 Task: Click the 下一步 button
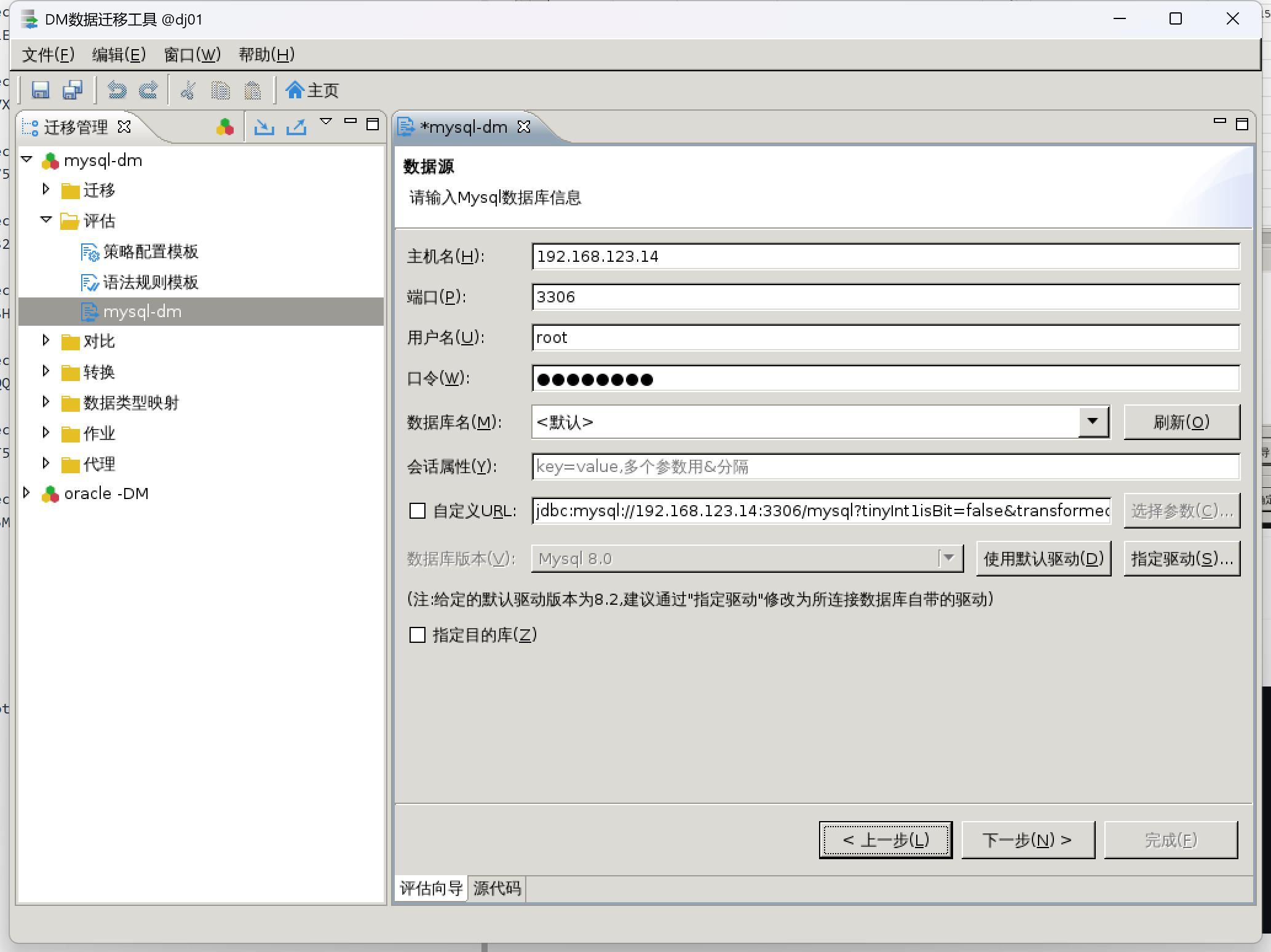click(1027, 840)
